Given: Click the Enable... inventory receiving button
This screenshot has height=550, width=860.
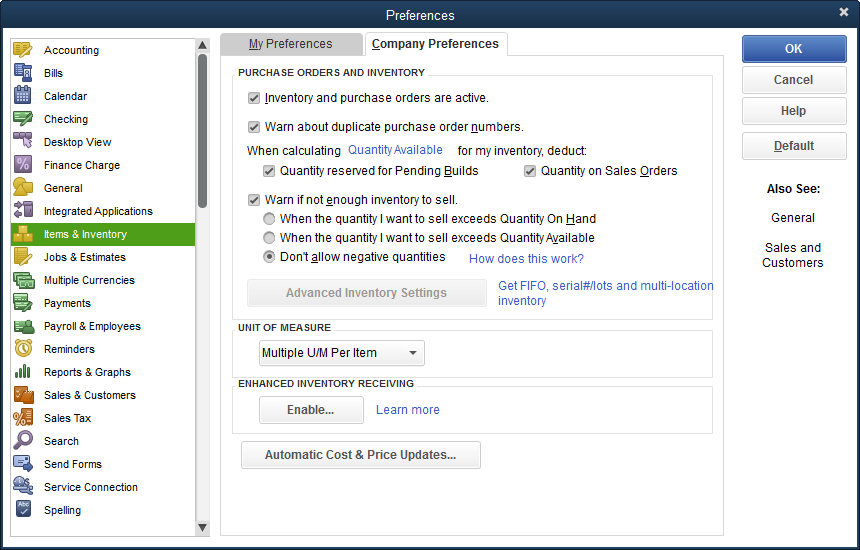Looking at the screenshot, I should pyautogui.click(x=311, y=410).
